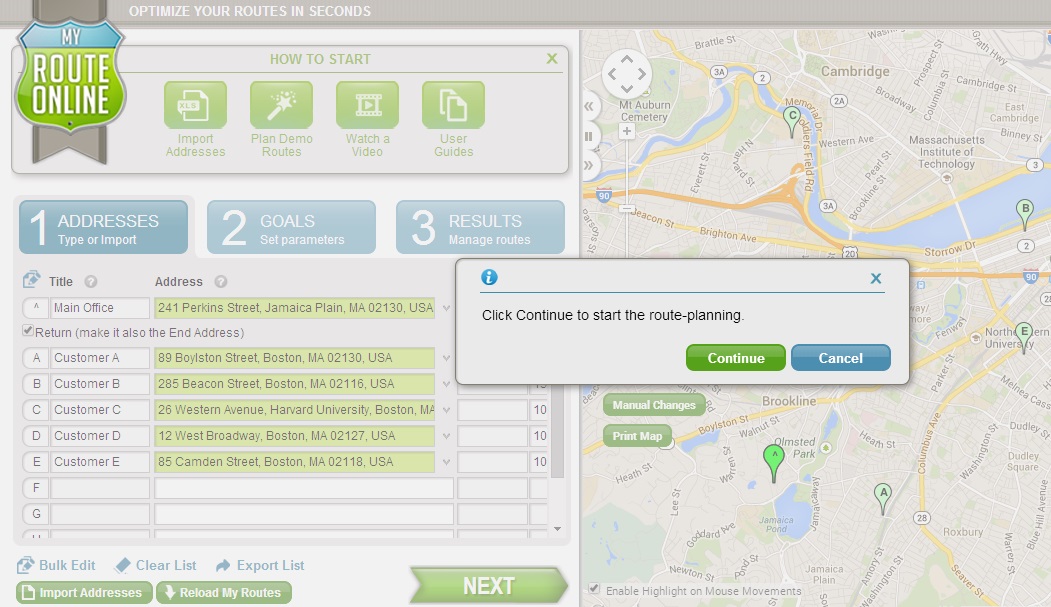Click the double-right chevron at the map edge
The width and height of the screenshot is (1051, 607).
(x=589, y=165)
